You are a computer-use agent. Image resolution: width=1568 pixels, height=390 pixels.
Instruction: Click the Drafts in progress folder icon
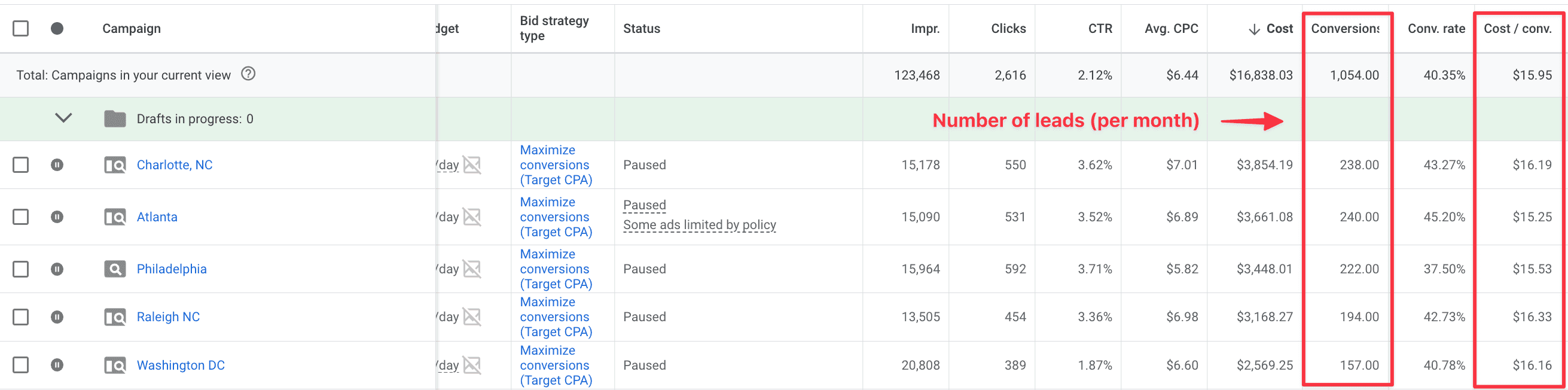tap(115, 118)
